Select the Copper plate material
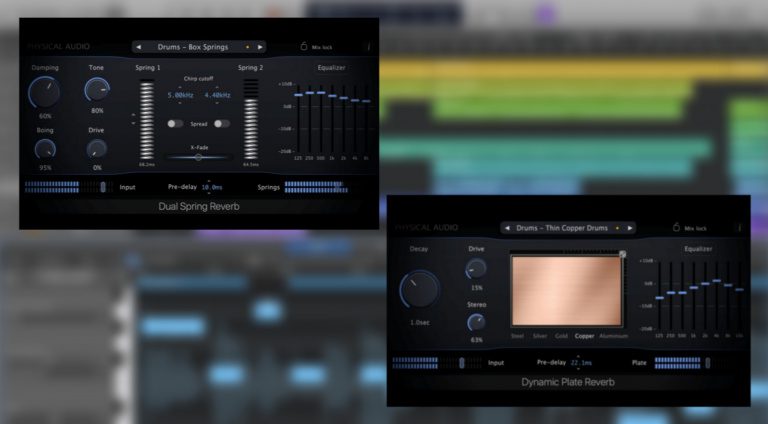The width and height of the screenshot is (768, 424). tap(584, 336)
